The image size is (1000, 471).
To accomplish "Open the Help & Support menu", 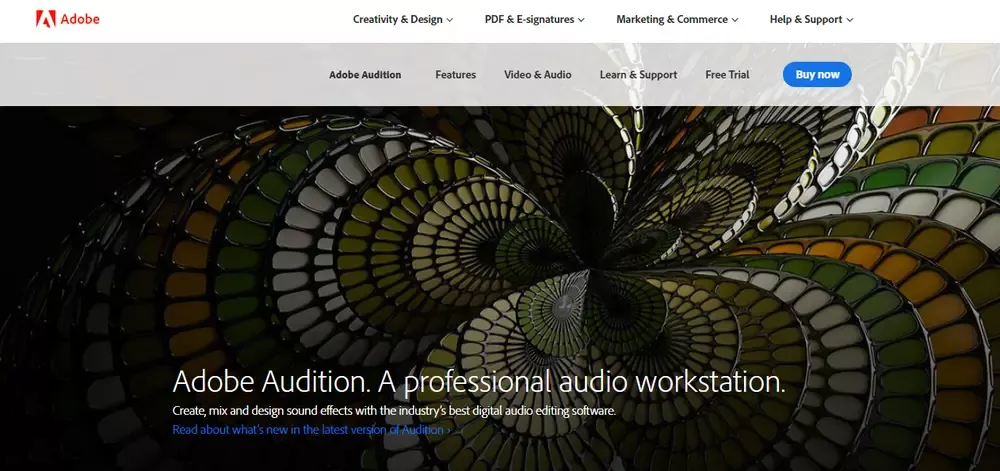I will pyautogui.click(x=806, y=19).
